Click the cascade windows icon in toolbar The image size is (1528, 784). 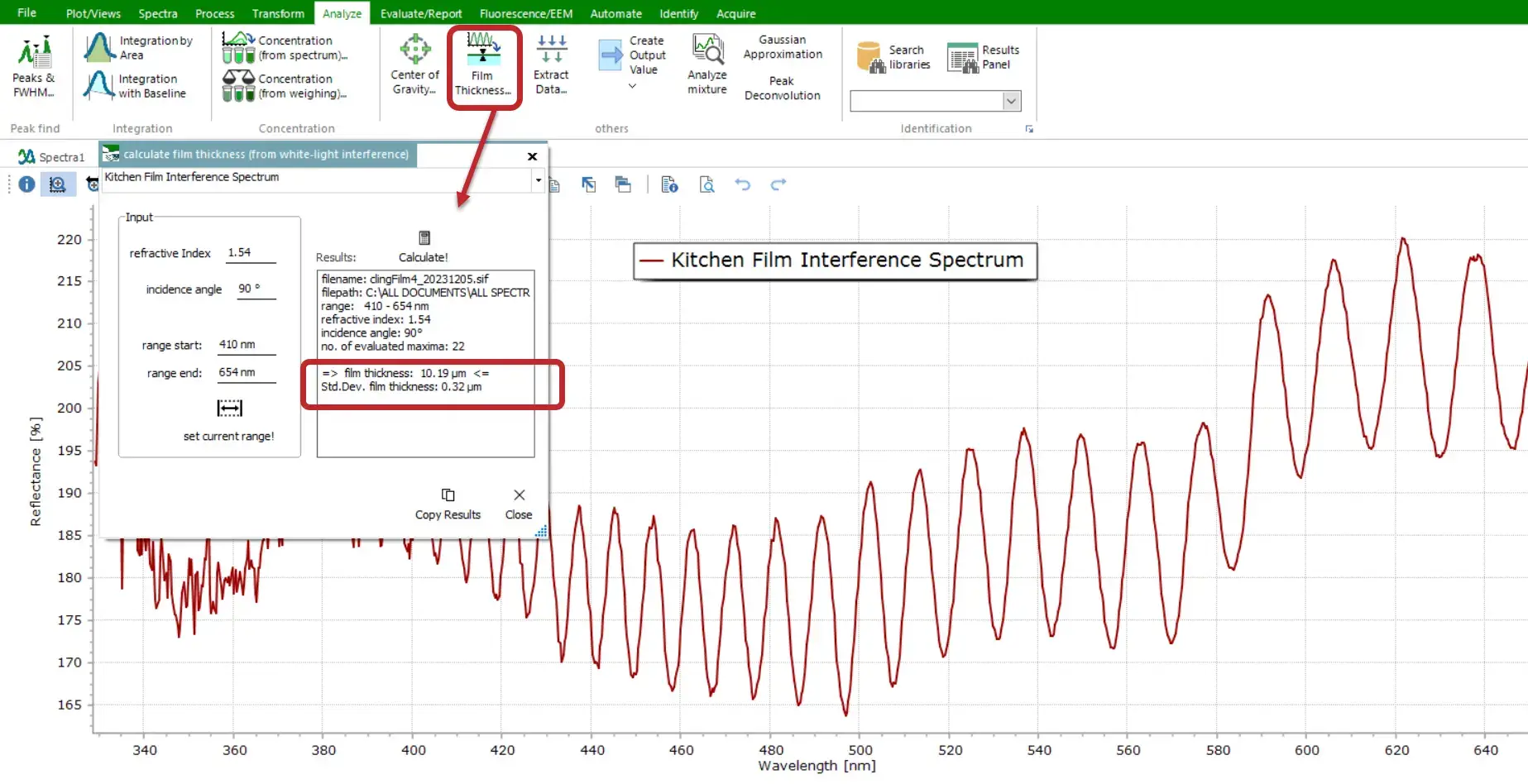623,184
